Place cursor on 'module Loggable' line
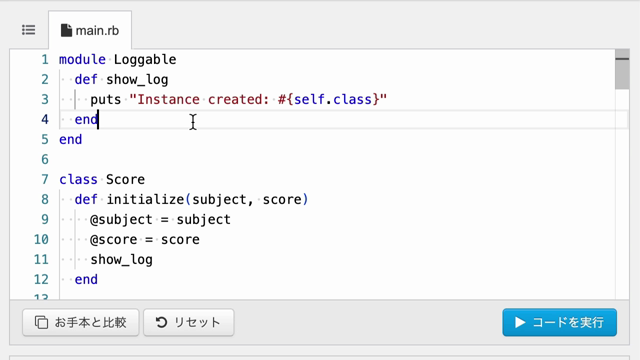Viewport: 640px width, 360px height. (118, 60)
